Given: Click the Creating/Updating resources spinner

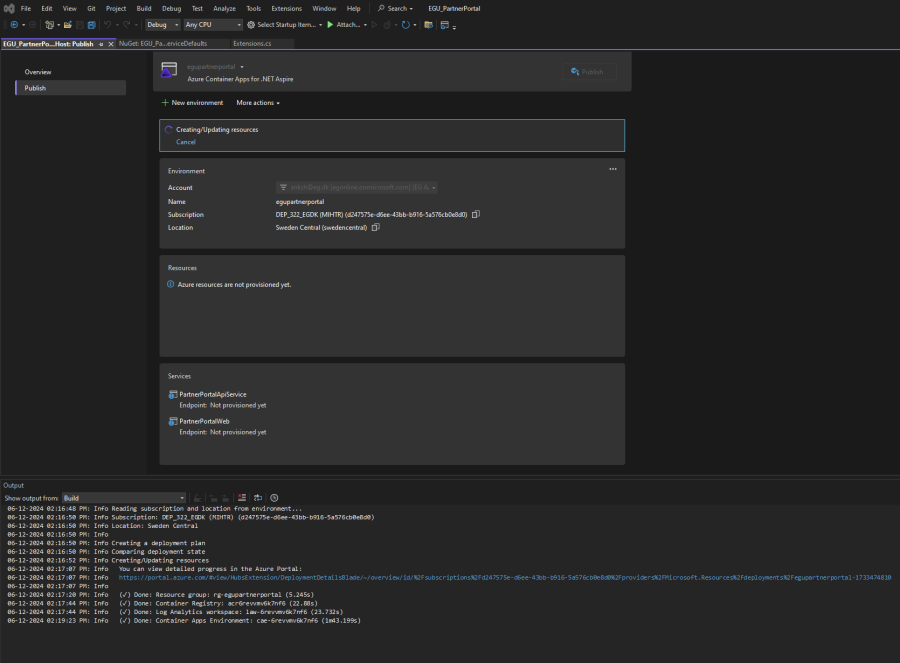Looking at the screenshot, I should tap(169, 130).
